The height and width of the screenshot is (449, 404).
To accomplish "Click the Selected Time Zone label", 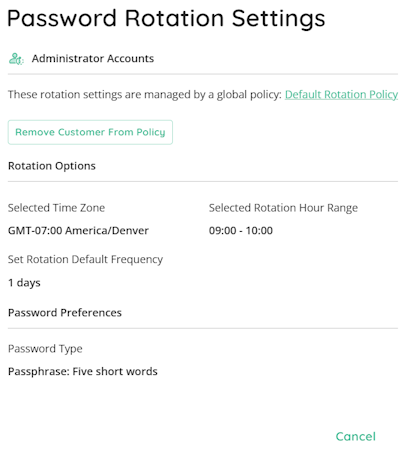I will [56, 208].
